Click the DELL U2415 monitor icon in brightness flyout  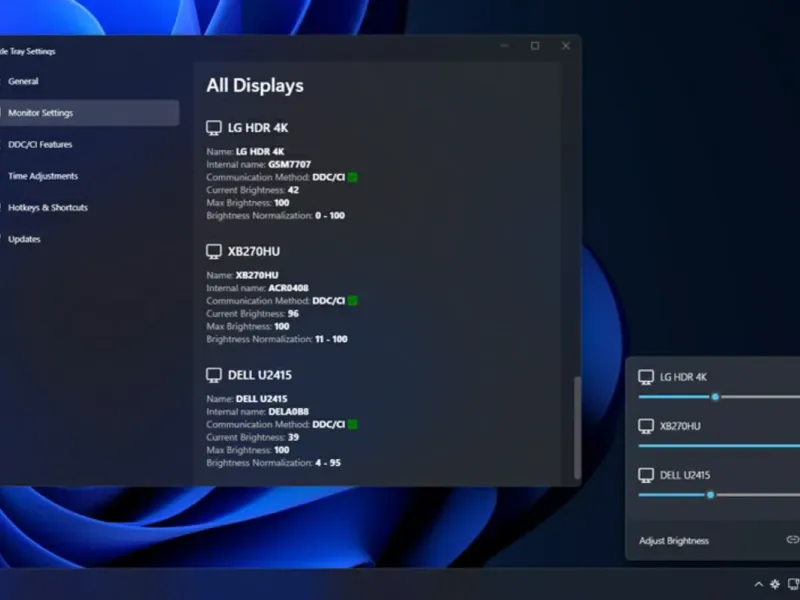[x=646, y=475]
